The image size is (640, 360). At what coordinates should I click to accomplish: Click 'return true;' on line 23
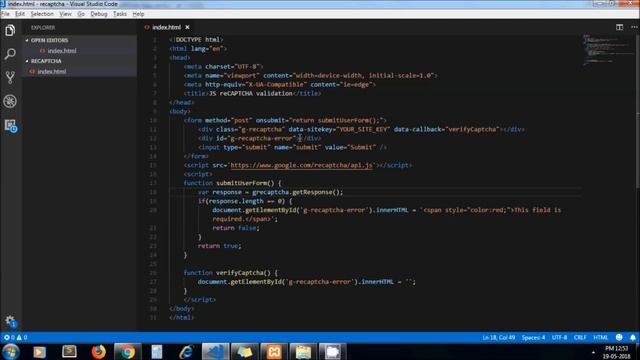click(x=220, y=246)
